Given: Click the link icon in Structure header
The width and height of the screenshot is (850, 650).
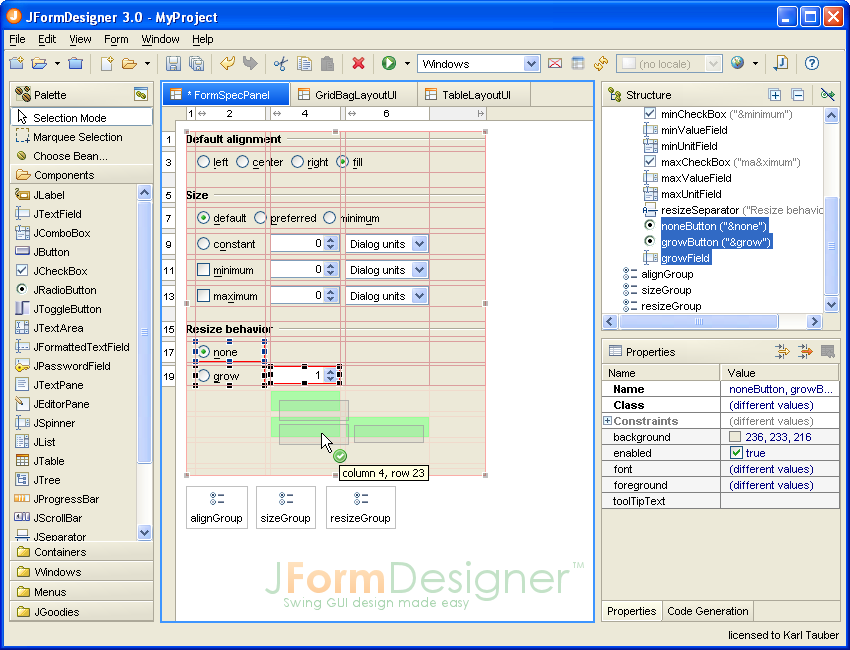Looking at the screenshot, I should (x=828, y=95).
